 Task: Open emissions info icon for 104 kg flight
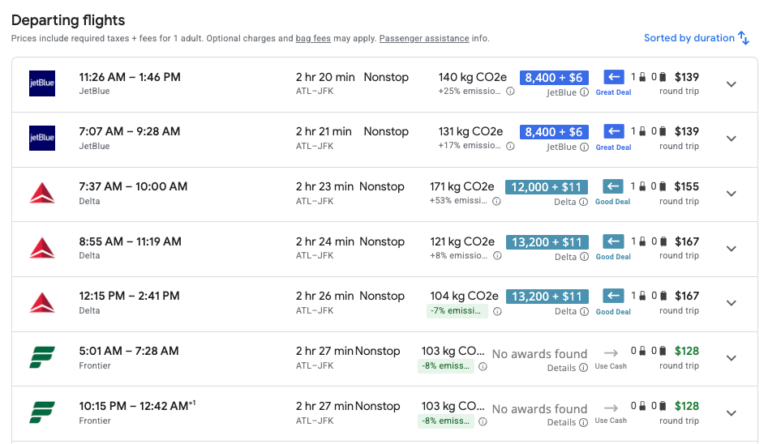pos(497,311)
